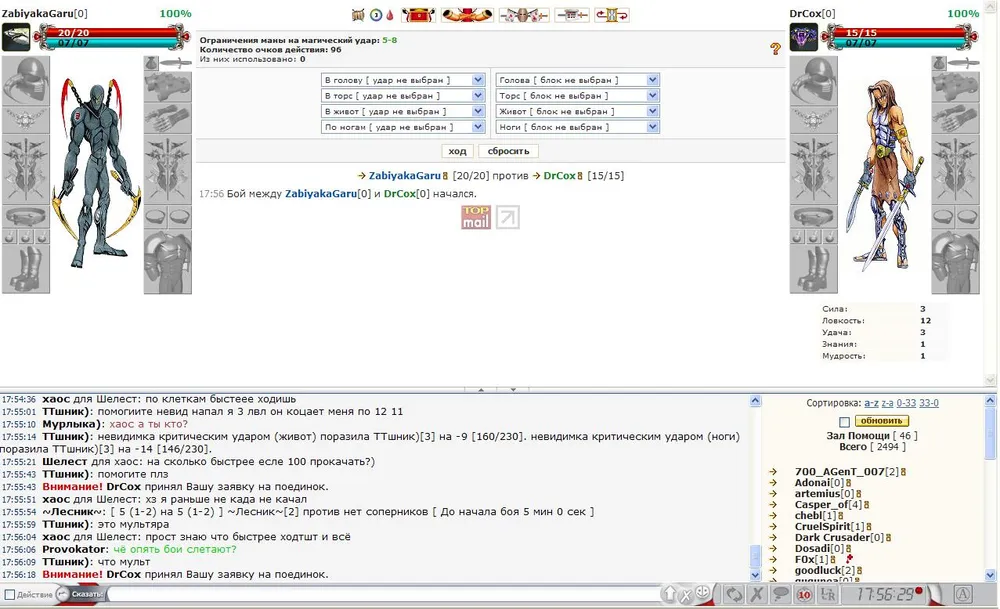The width and height of the screenshot is (1000, 609).
Task: Toggle the checkbox beside обновить button
Action: [x=844, y=422]
